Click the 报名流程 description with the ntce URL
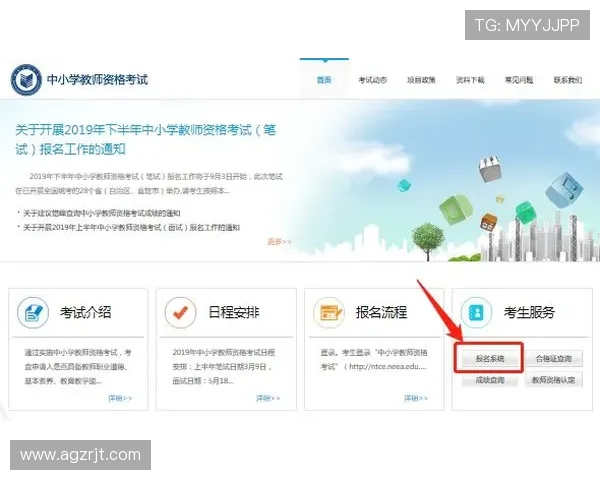Screen dimensions: 600x480 (374, 359)
